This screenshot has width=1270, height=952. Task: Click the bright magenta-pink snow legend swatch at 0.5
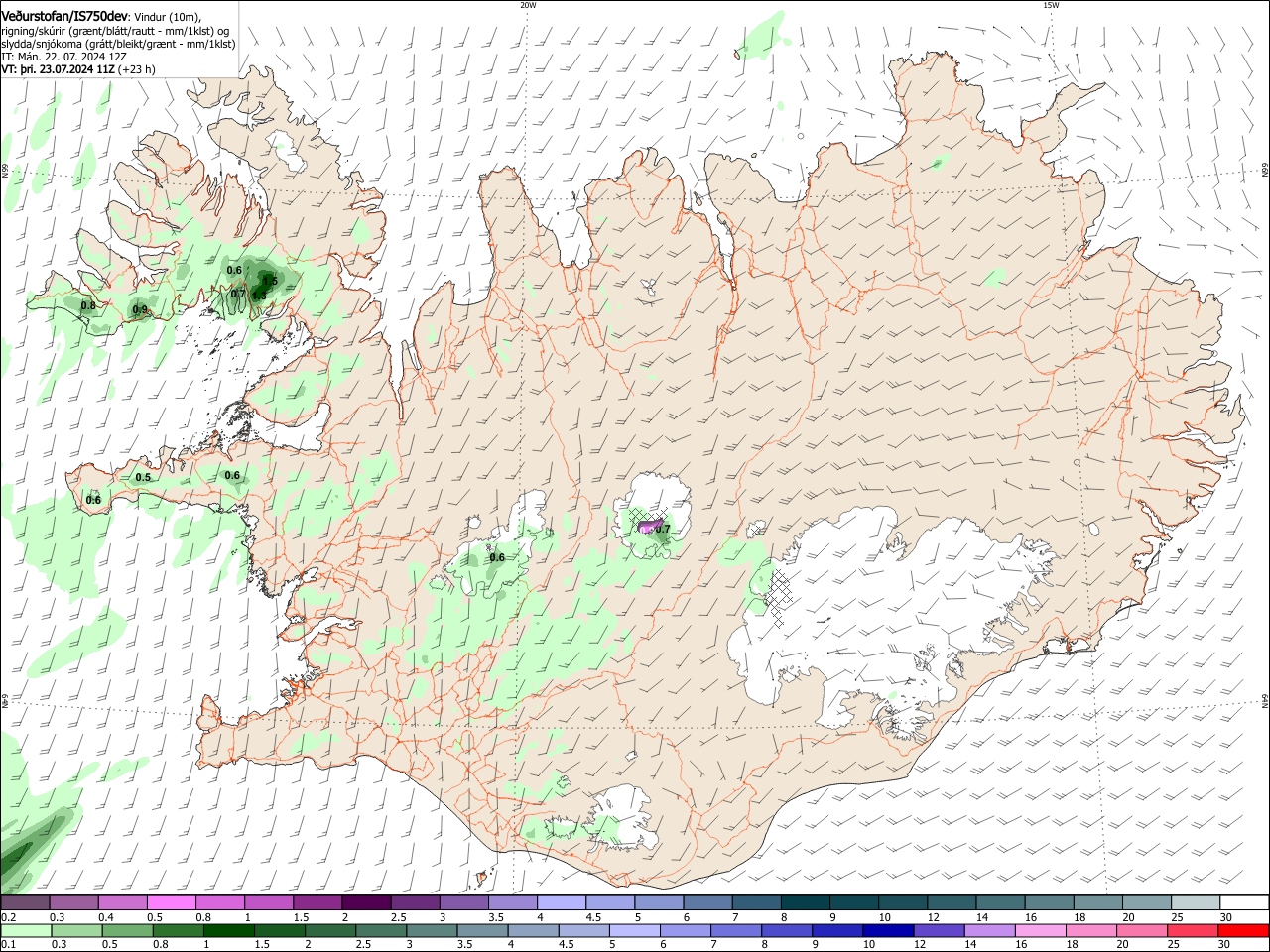(x=172, y=903)
